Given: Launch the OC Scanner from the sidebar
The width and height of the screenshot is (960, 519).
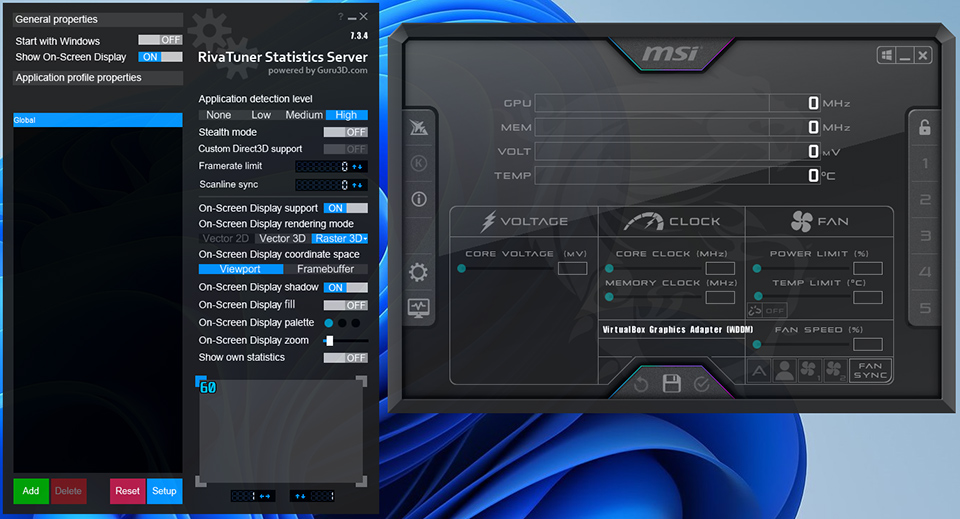Looking at the screenshot, I should pos(418,127).
